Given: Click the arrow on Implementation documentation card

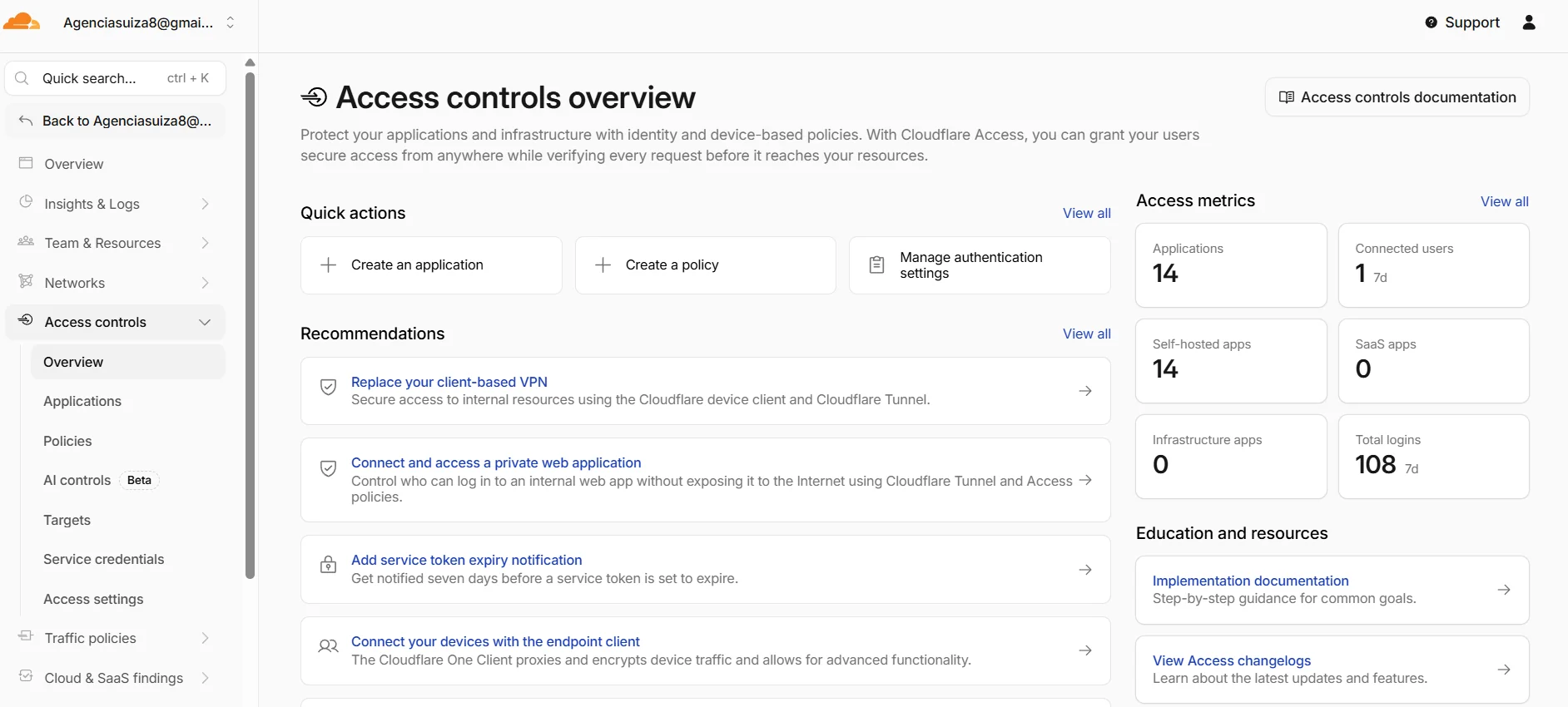Looking at the screenshot, I should click(1504, 590).
